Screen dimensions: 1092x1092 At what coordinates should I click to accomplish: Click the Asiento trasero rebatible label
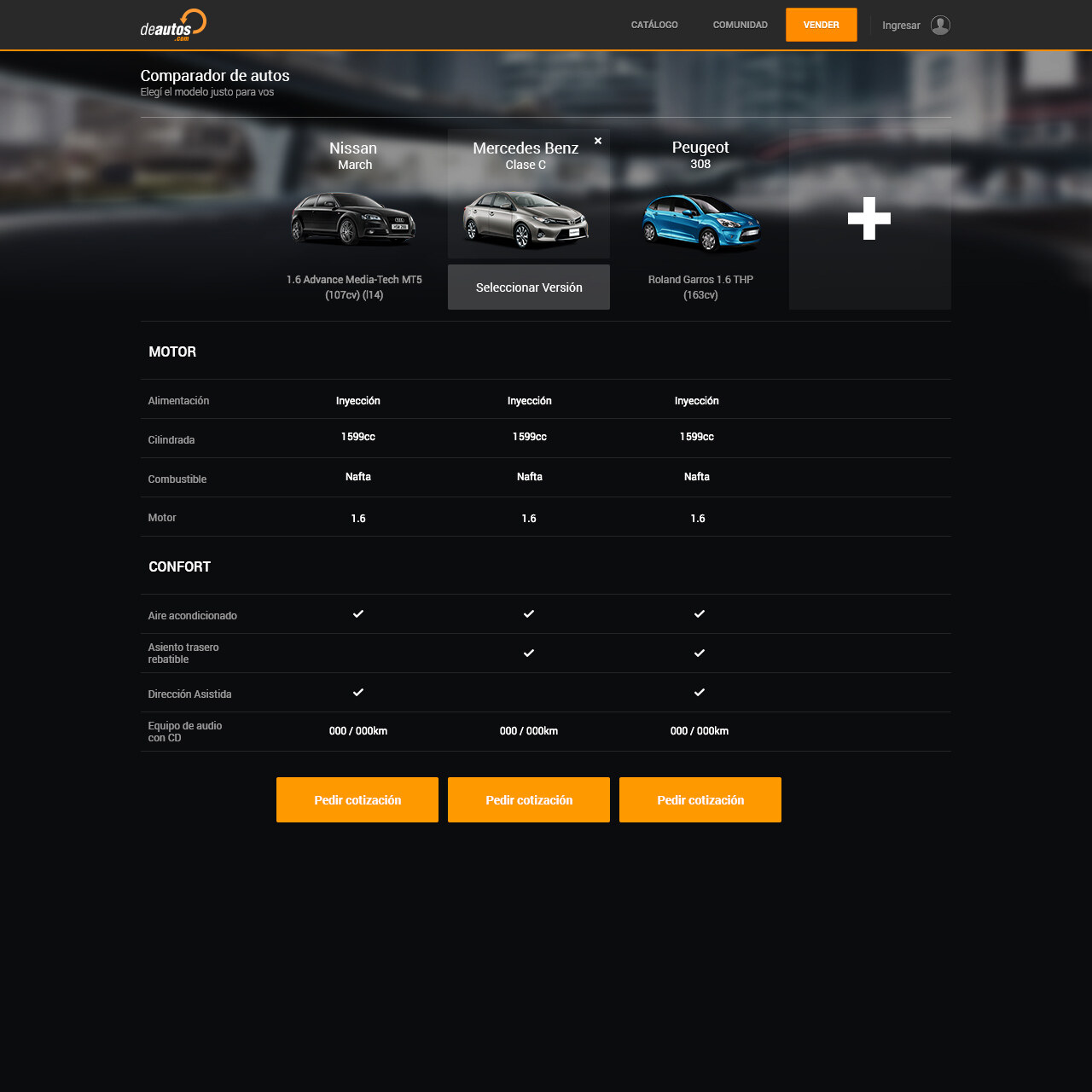pos(183,653)
